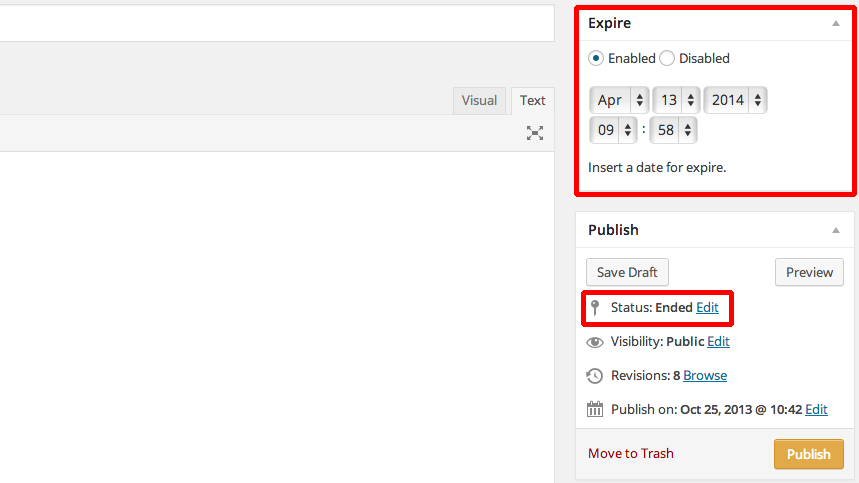859x483 pixels.
Task: Click the Save Draft button
Action: click(627, 272)
